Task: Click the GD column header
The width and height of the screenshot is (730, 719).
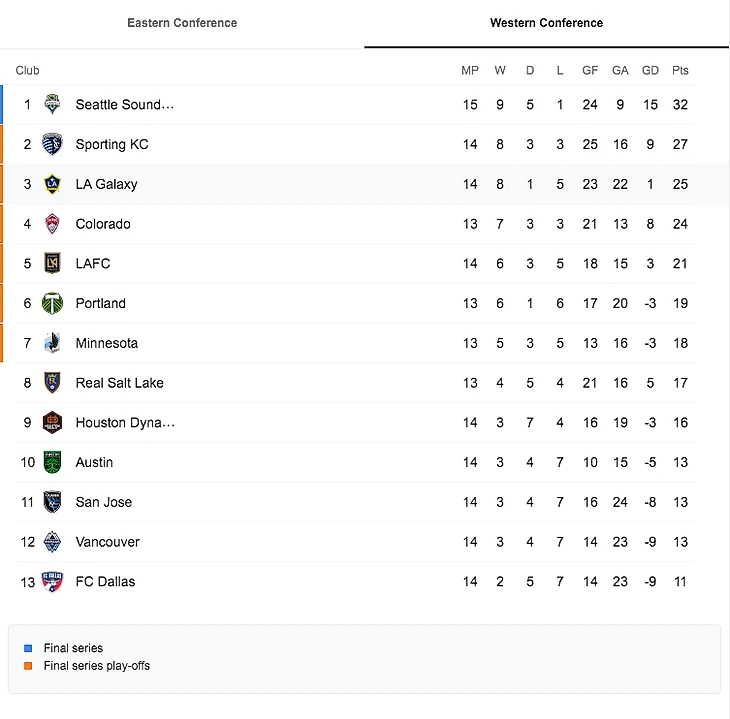Action: pos(650,71)
